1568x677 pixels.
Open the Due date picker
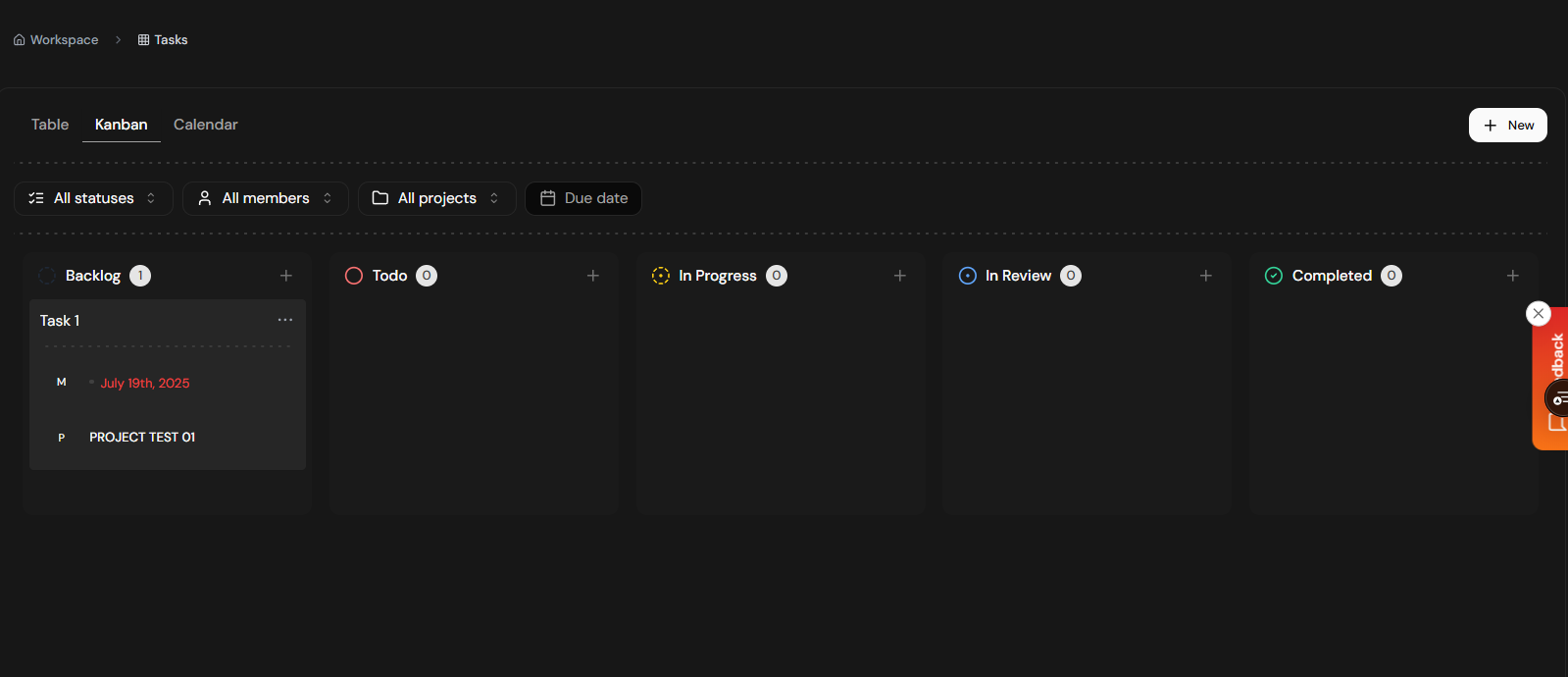583,198
